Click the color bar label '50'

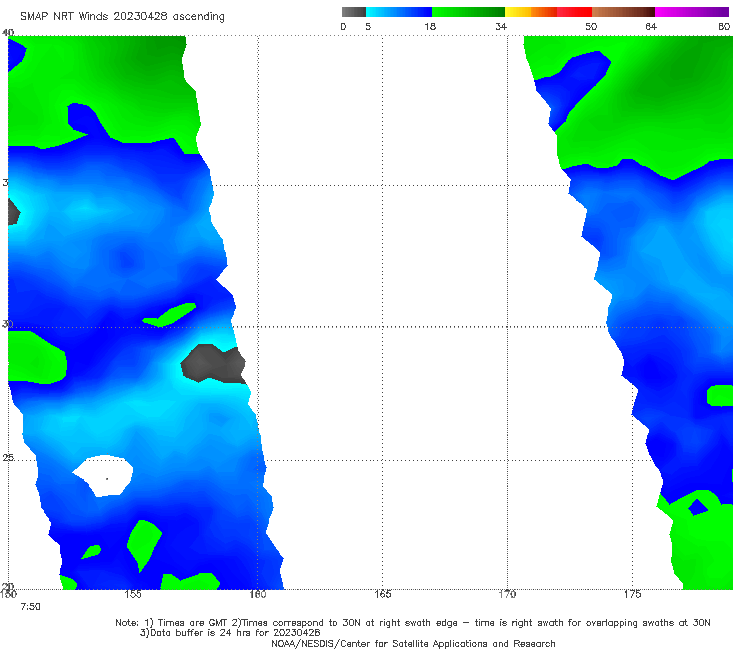point(591,26)
